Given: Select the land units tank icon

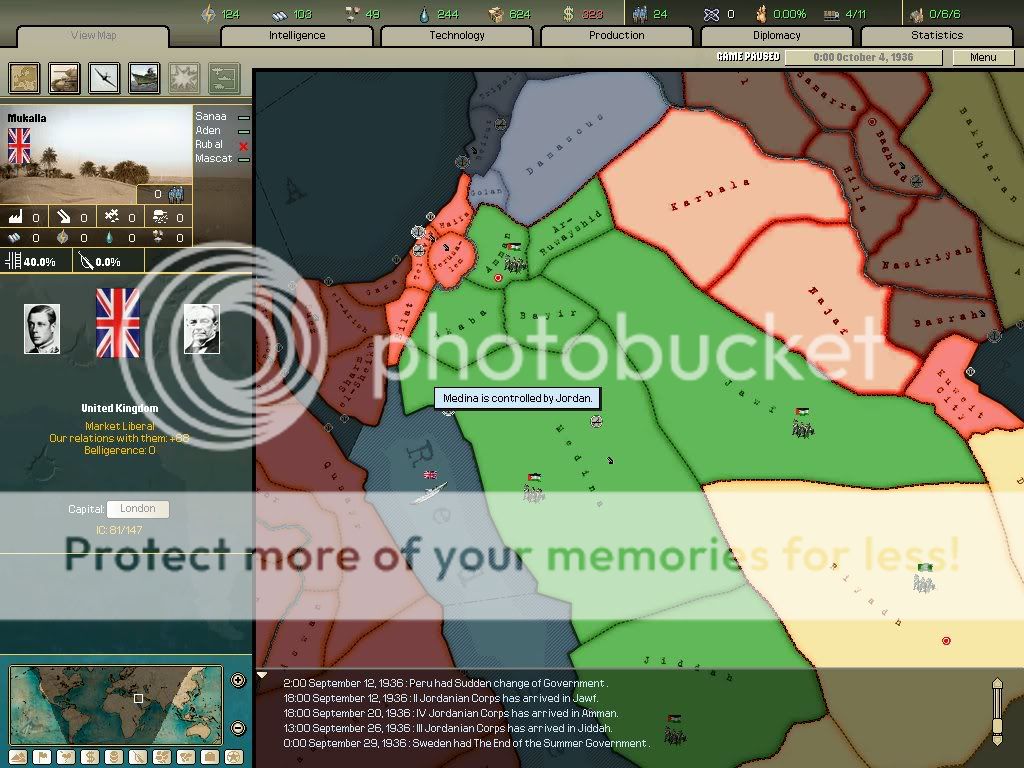Looking at the screenshot, I should (65, 78).
